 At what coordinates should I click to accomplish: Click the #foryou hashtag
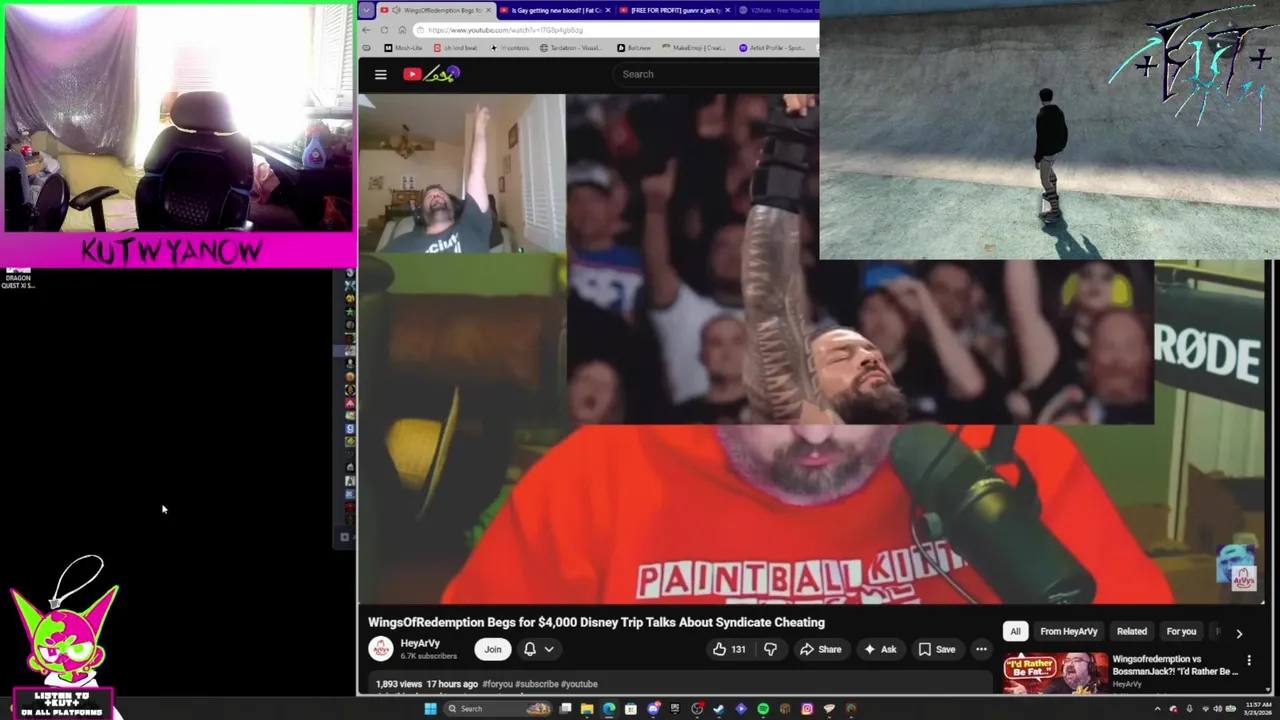(497, 684)
